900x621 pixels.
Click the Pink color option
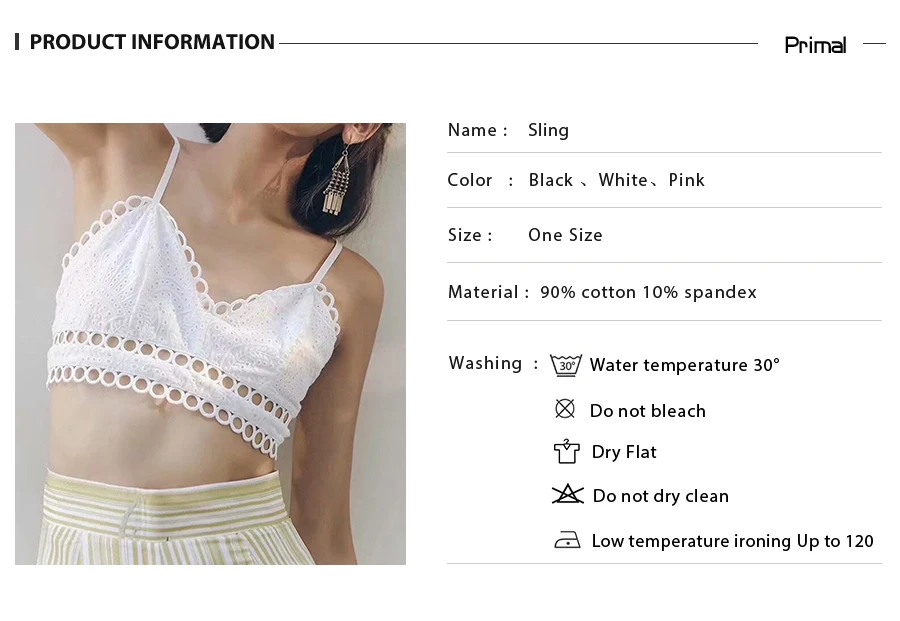pyautogui.click(x=686, y=180)
